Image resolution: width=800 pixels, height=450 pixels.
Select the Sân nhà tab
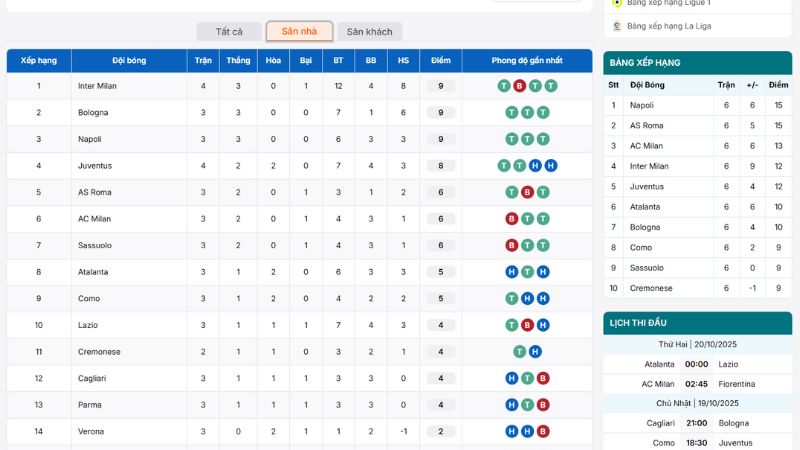tap(299, 32)
